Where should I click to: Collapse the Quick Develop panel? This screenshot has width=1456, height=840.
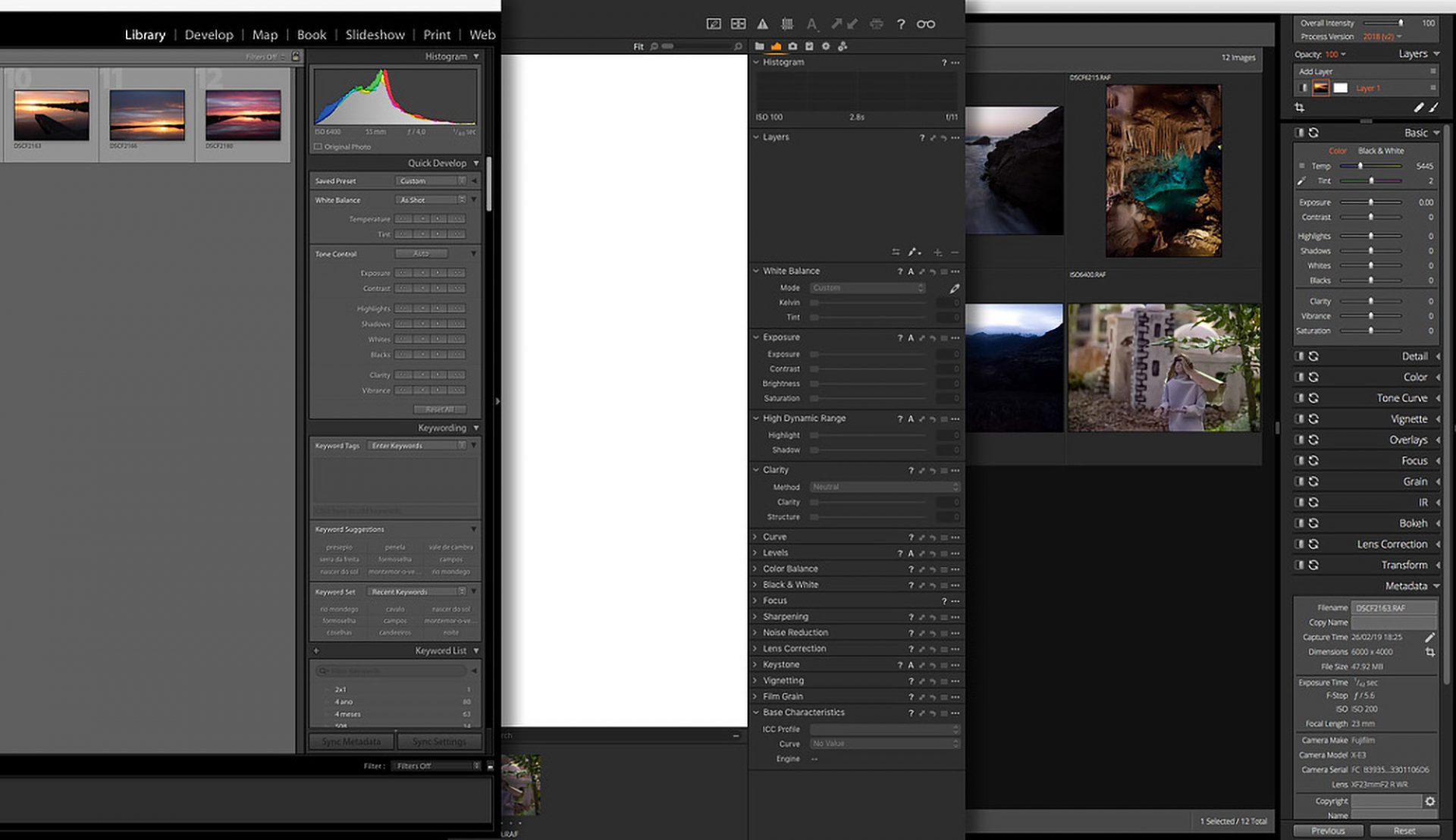(x=476, y=163)
